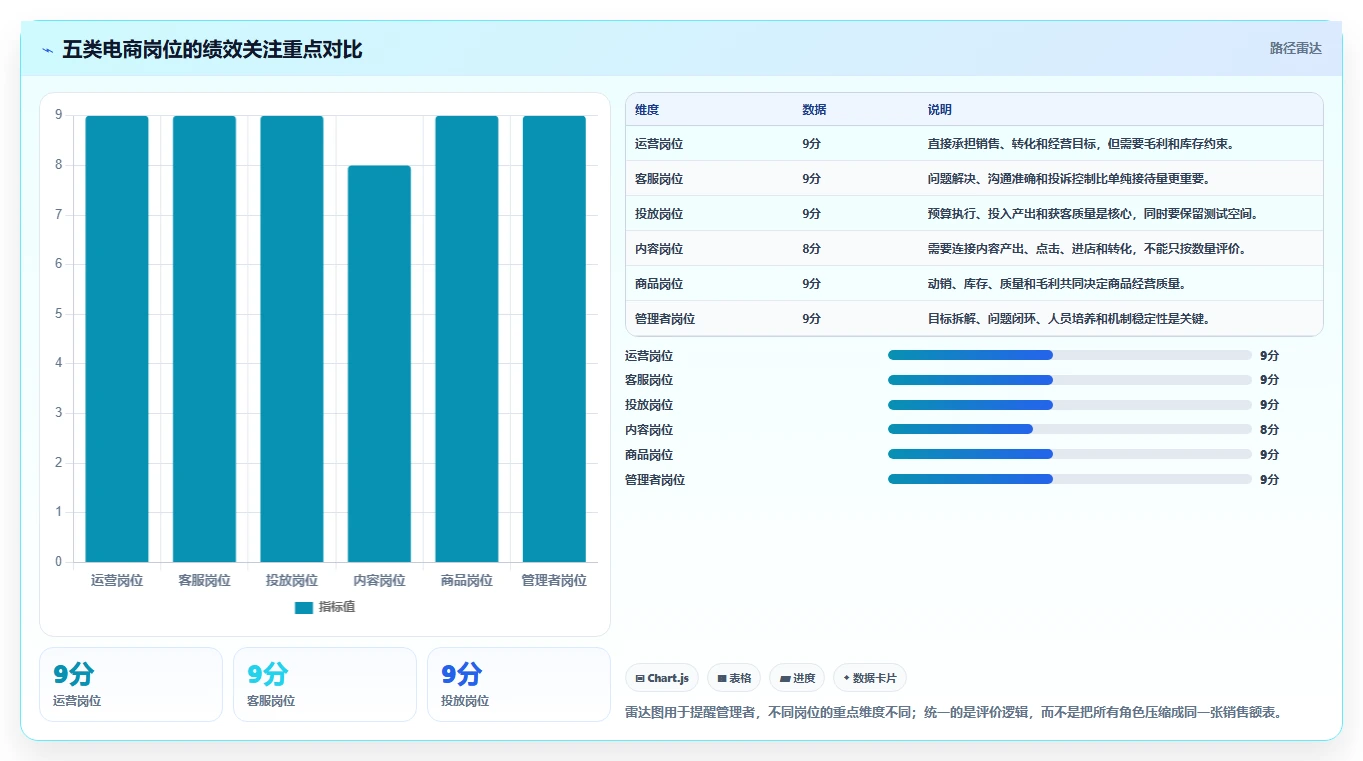Select the 数据卡片 tag chip

tap(870, 678)
